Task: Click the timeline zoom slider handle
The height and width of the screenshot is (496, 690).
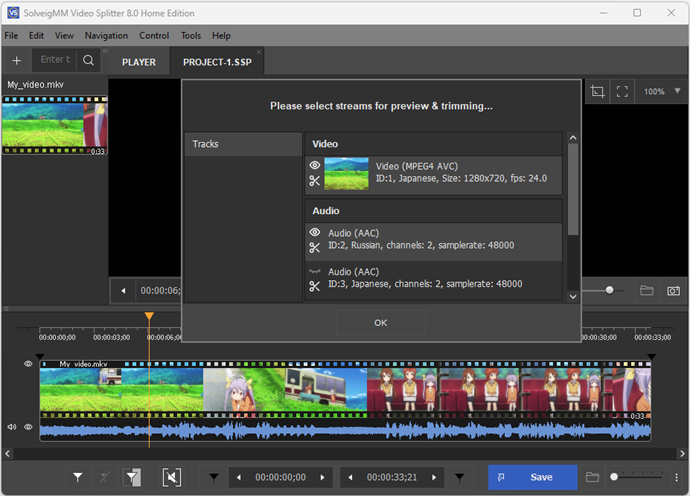Action: pyautogui.click(x=614, y=477)
